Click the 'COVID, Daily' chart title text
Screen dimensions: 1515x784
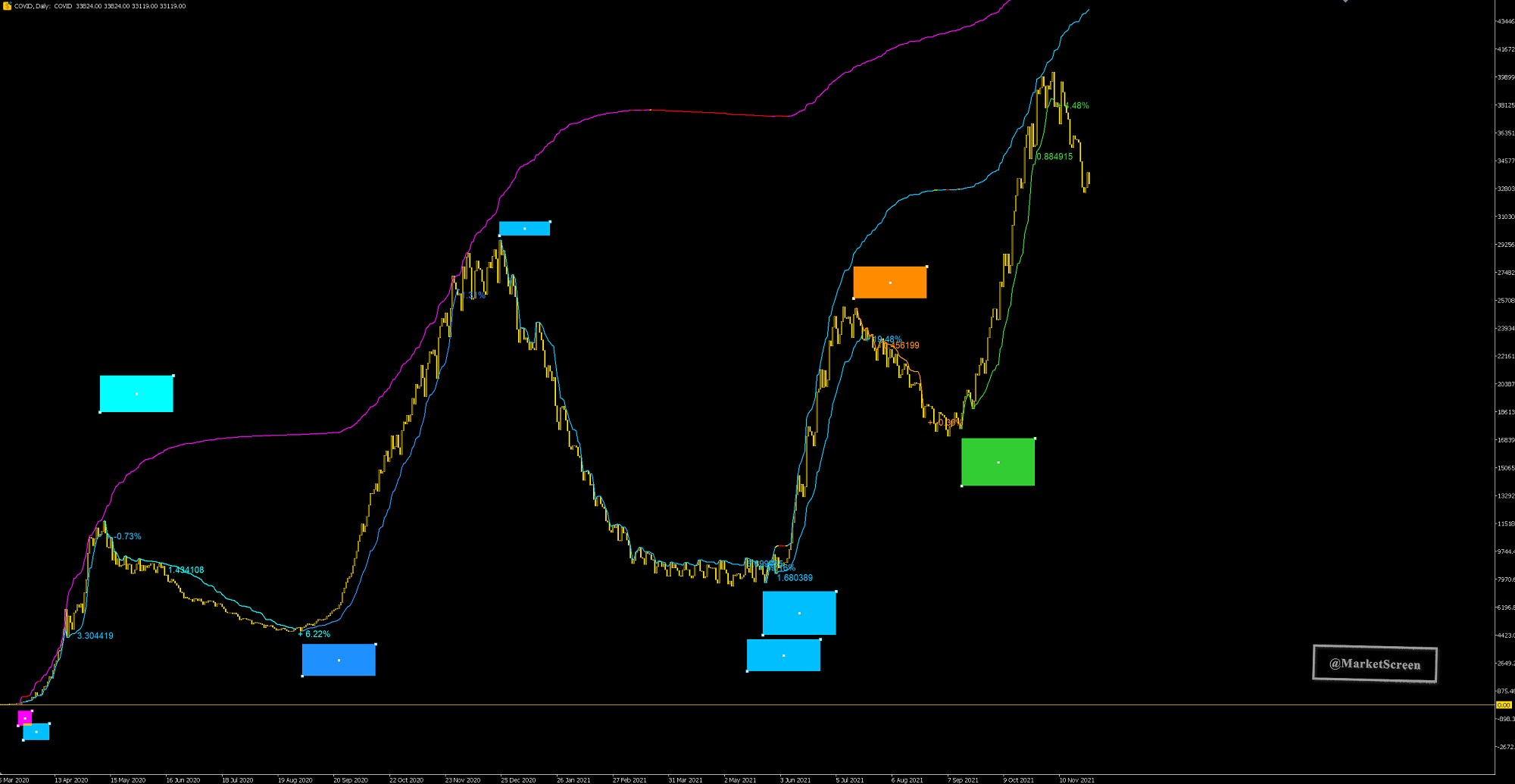click(32, 6)
